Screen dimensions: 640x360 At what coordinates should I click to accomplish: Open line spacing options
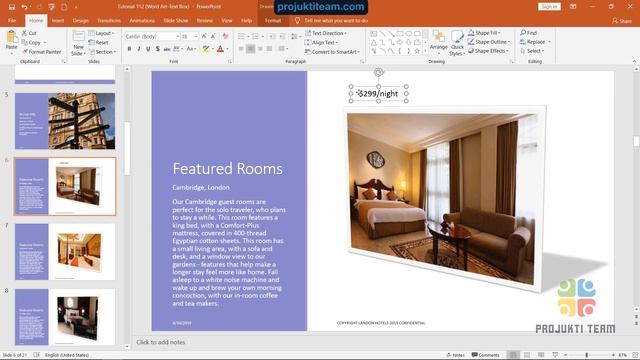click(295, 36)
